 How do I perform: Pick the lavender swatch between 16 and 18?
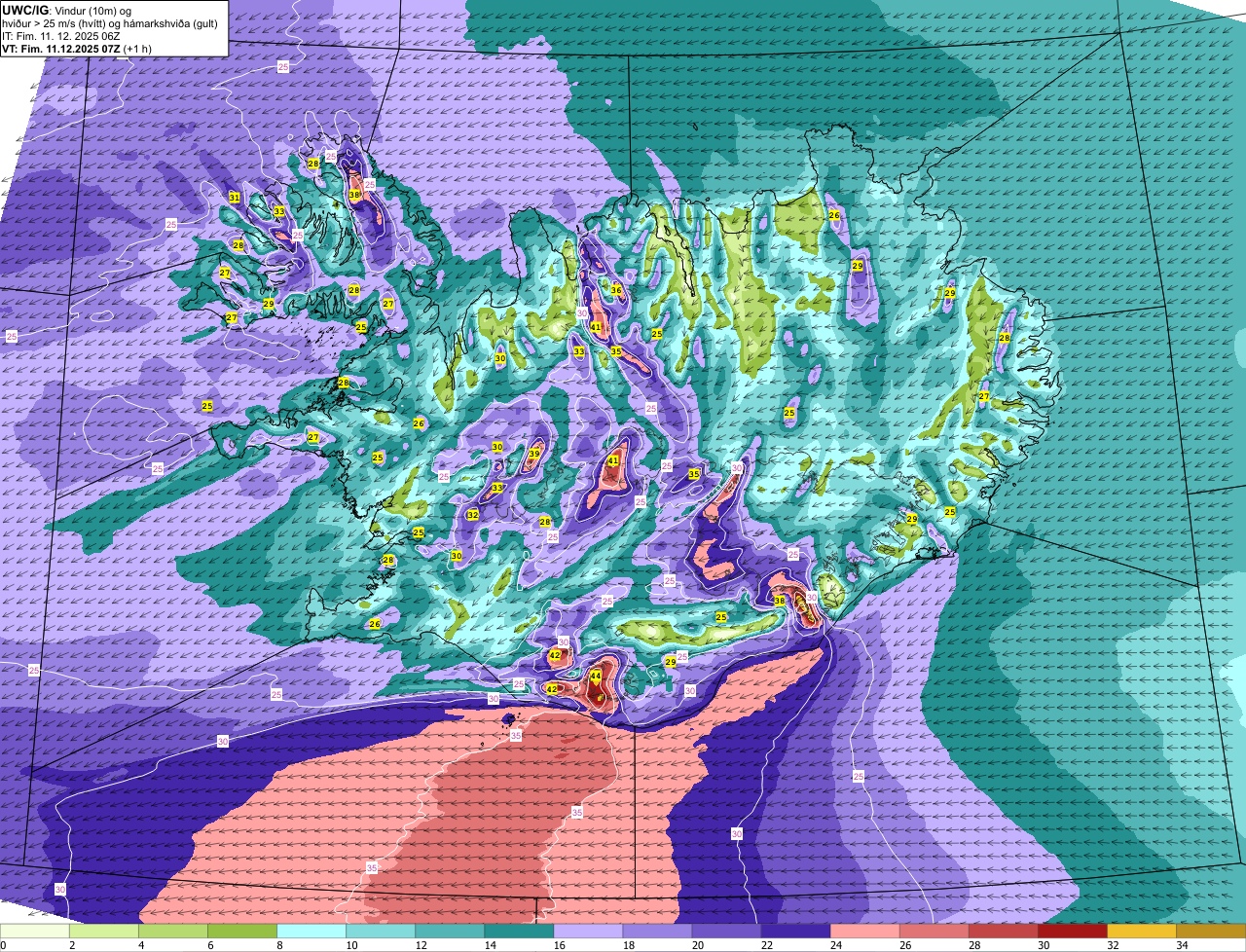click(x=588, y=931)
